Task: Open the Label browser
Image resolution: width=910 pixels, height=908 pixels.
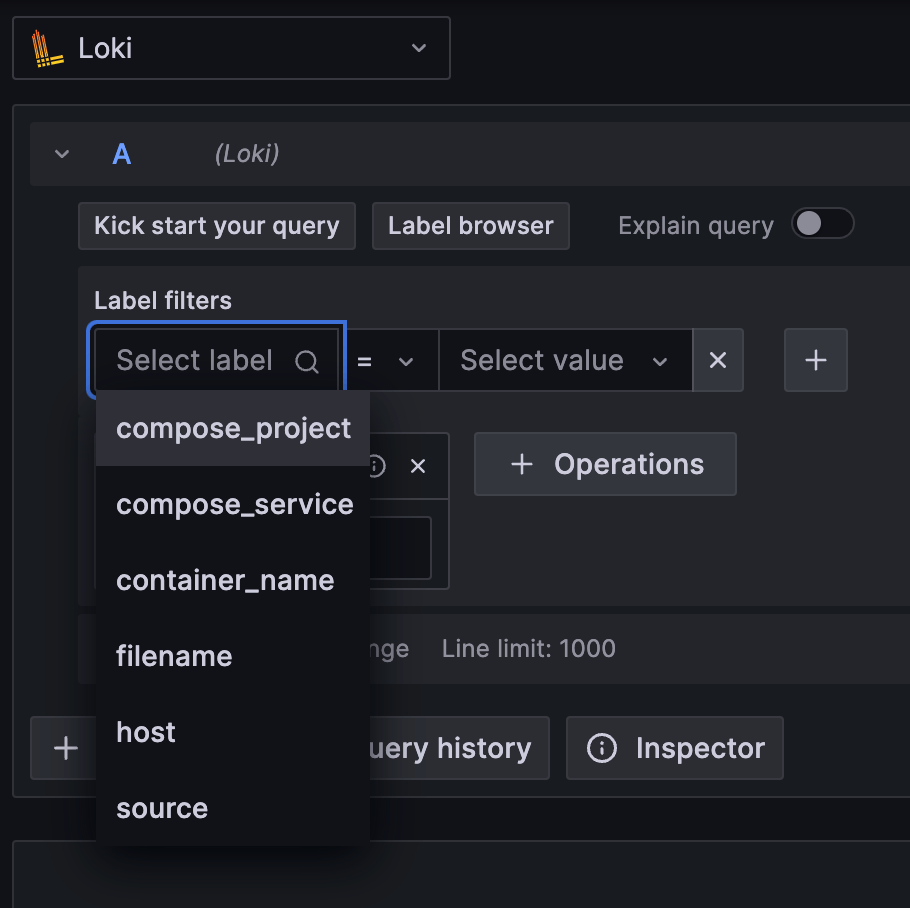Action: pos(470,226)
